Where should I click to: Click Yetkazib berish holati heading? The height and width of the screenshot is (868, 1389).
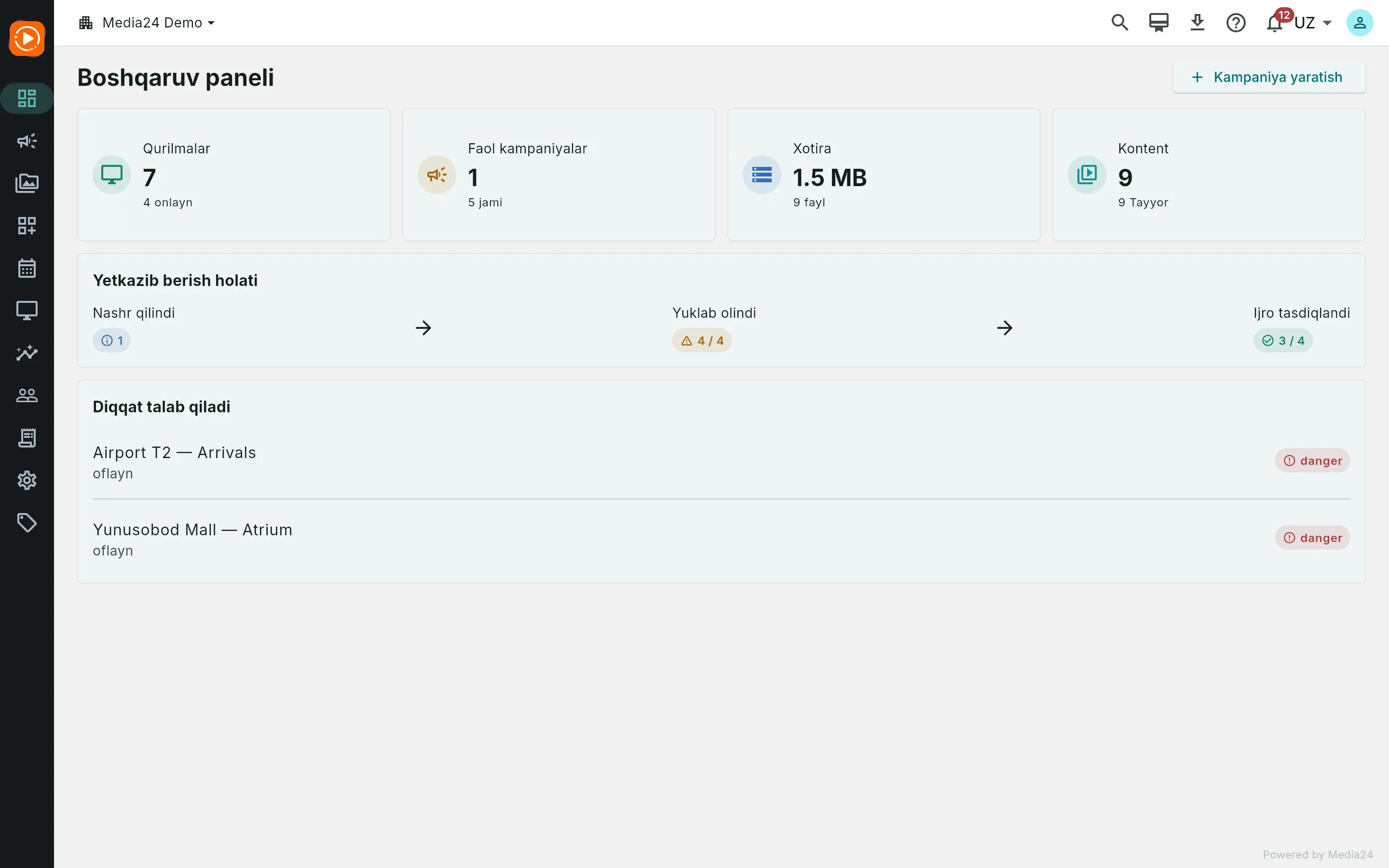[x=175, y=280]
